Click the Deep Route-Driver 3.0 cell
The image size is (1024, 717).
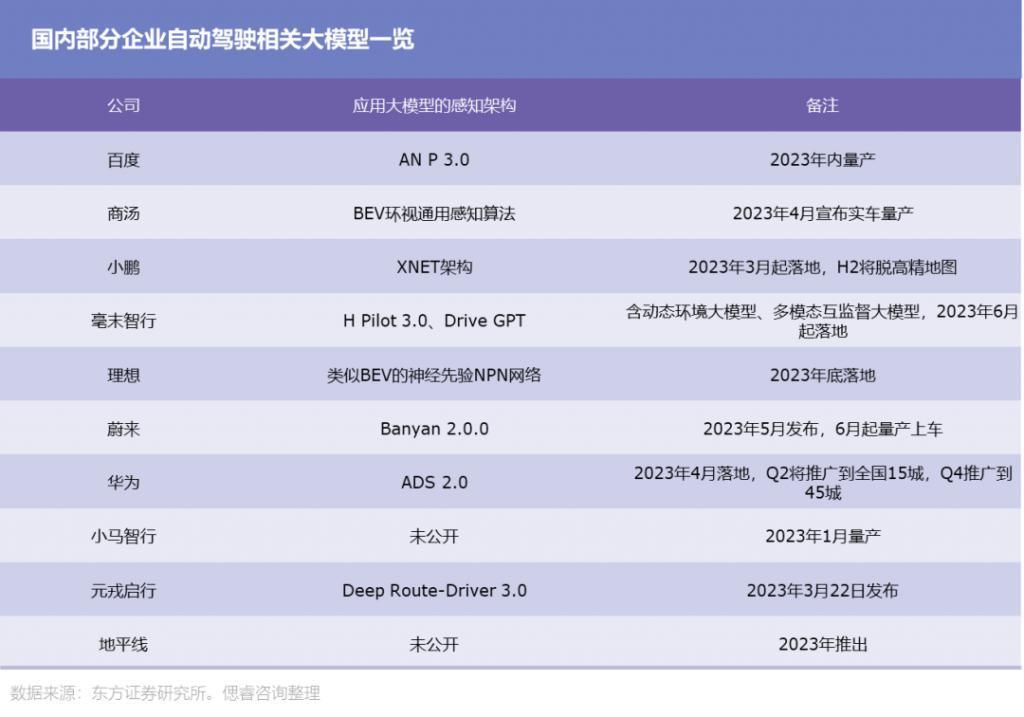(x=434, y=590)
